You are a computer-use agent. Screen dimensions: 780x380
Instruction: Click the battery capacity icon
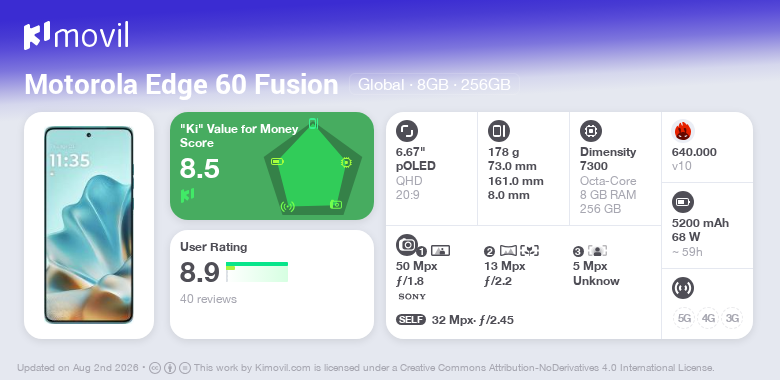[x=682, y=202]
